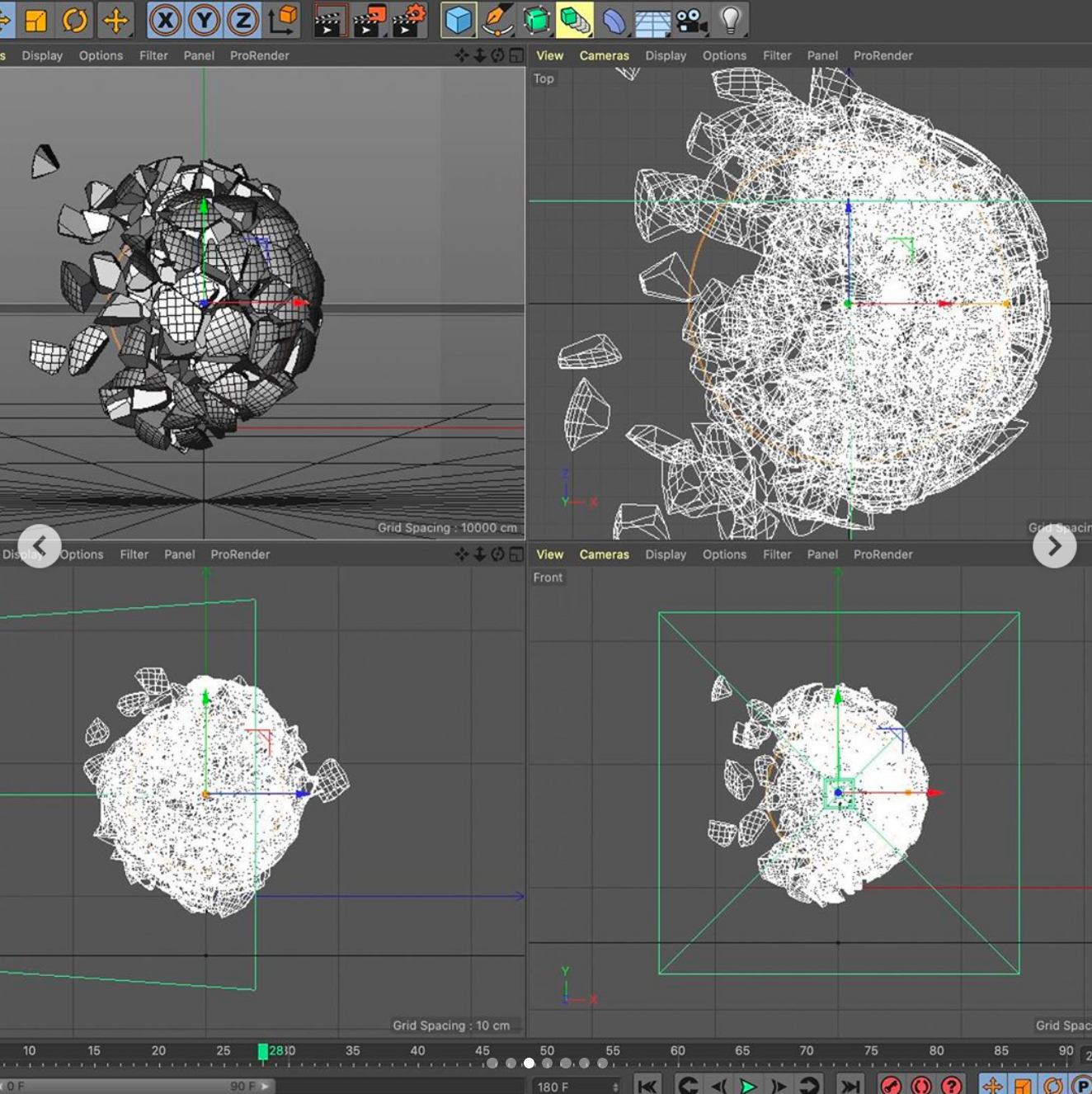Add a Camera object from the toolbar

tap(691, 21)
